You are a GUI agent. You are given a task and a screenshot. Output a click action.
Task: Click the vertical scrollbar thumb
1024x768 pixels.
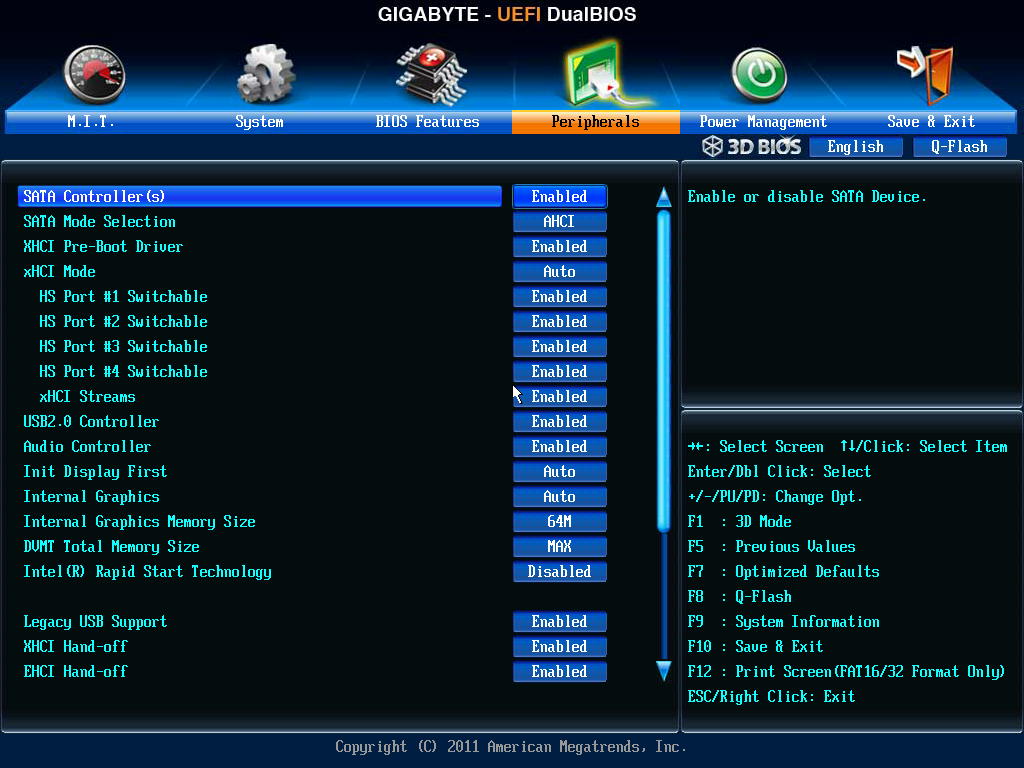click(x=664, y=370)
